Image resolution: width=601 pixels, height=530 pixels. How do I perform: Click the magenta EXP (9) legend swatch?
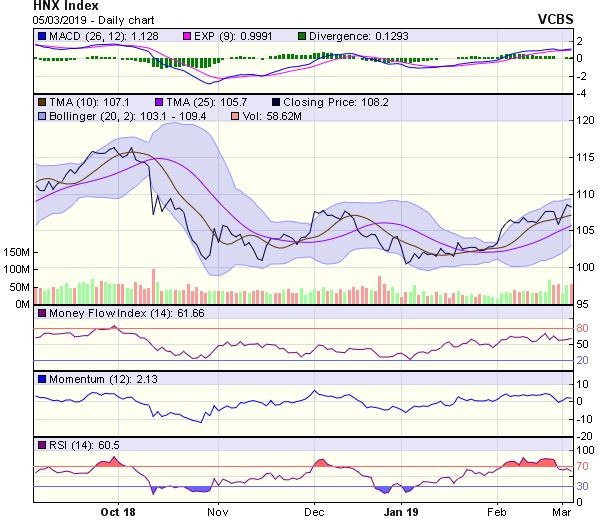coord(186,39)
